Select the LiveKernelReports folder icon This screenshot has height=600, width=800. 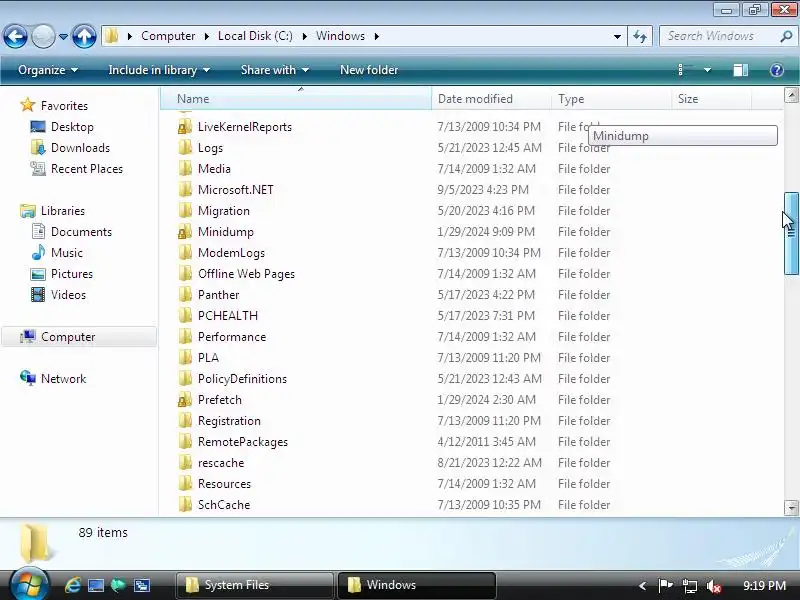click(185, 127)
